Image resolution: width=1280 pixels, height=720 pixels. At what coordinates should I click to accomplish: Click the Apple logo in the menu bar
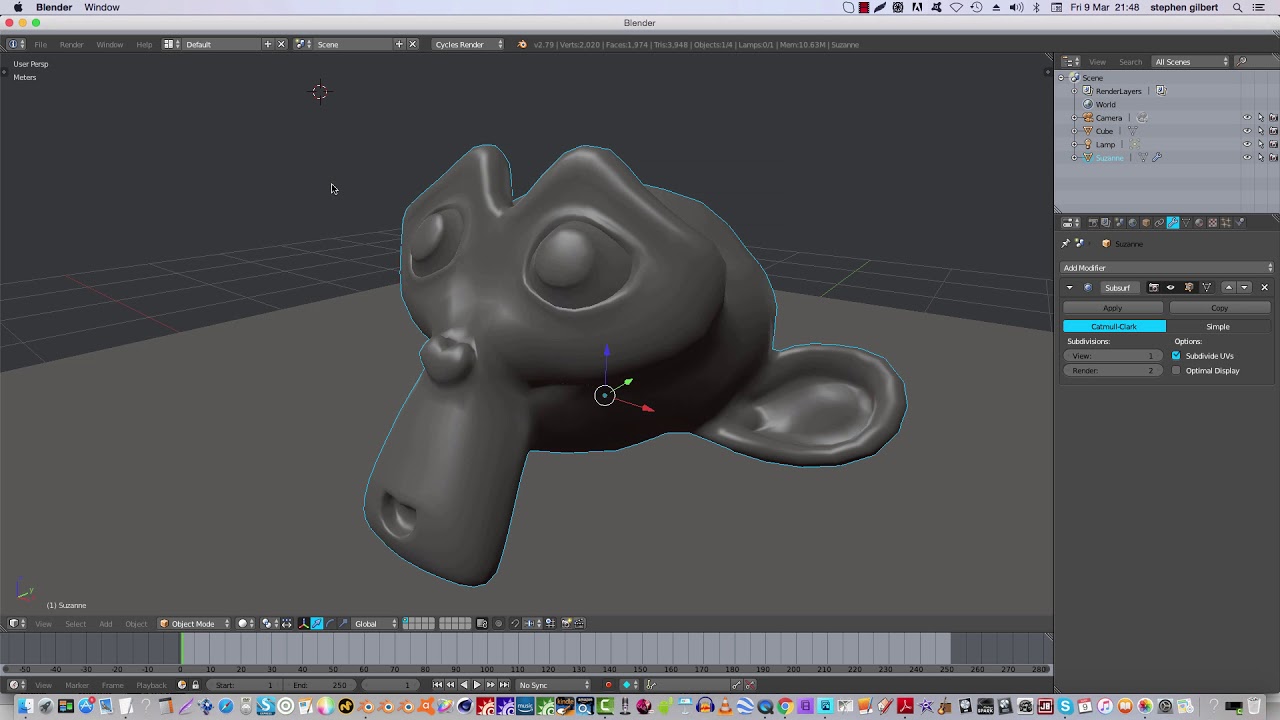(17, 7)
